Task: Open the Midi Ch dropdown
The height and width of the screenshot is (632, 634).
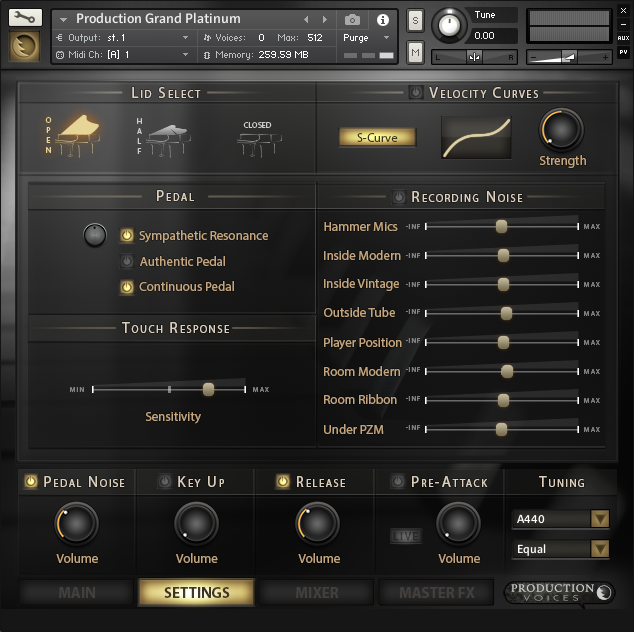Action: (x=123, y=55)
